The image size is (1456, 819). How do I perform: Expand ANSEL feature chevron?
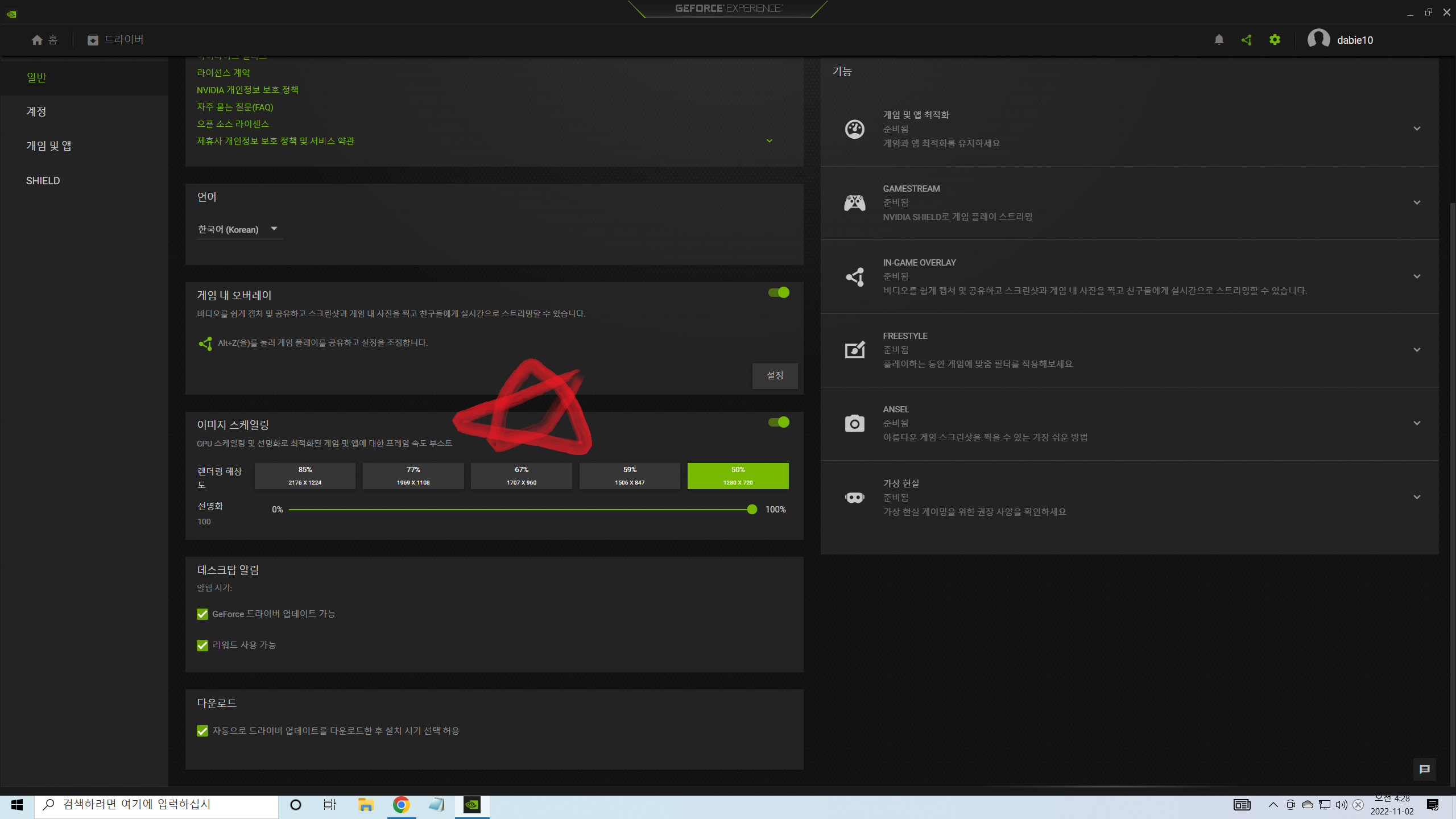point(1417,424)
